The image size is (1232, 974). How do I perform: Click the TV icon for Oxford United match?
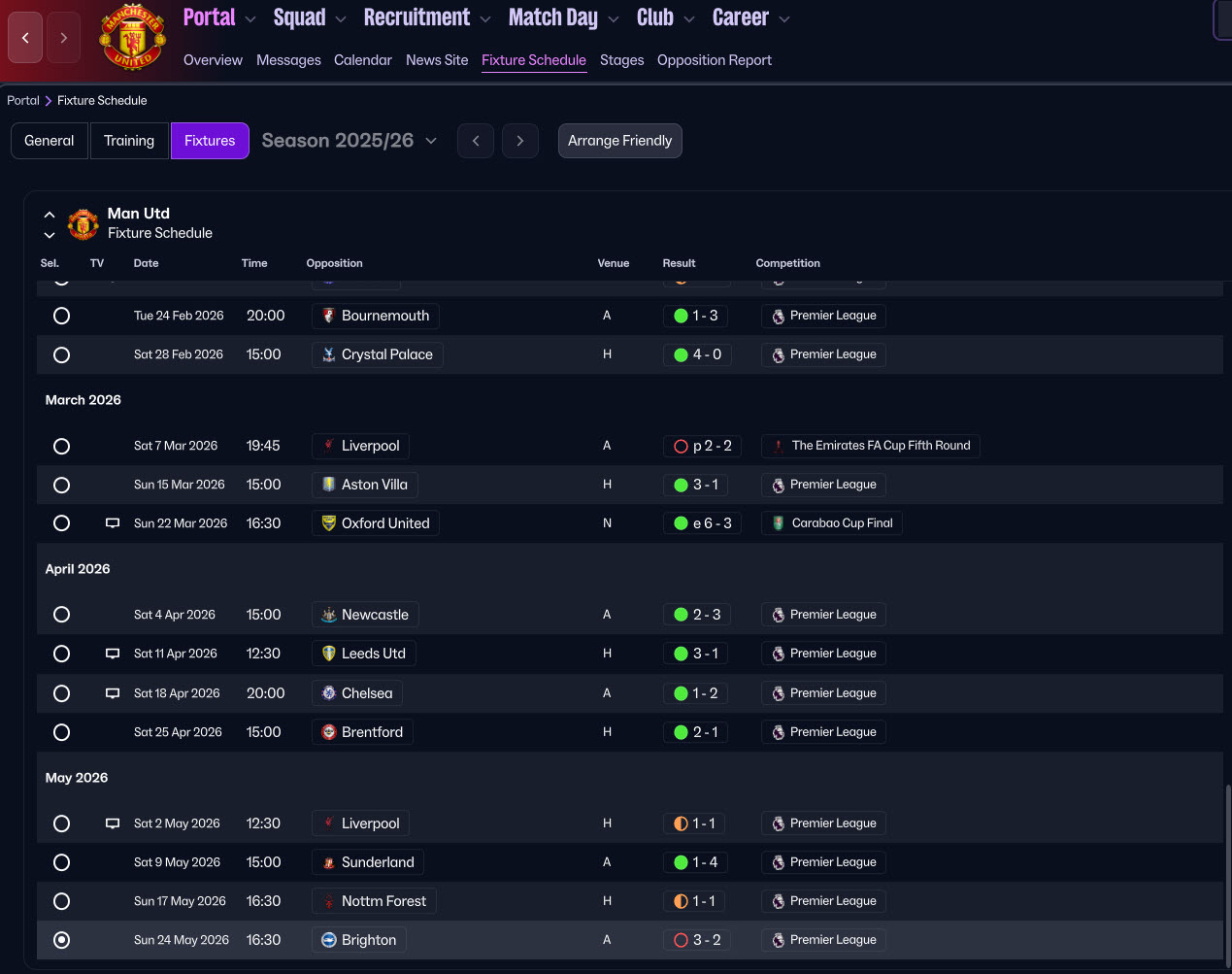coord(113,523)
